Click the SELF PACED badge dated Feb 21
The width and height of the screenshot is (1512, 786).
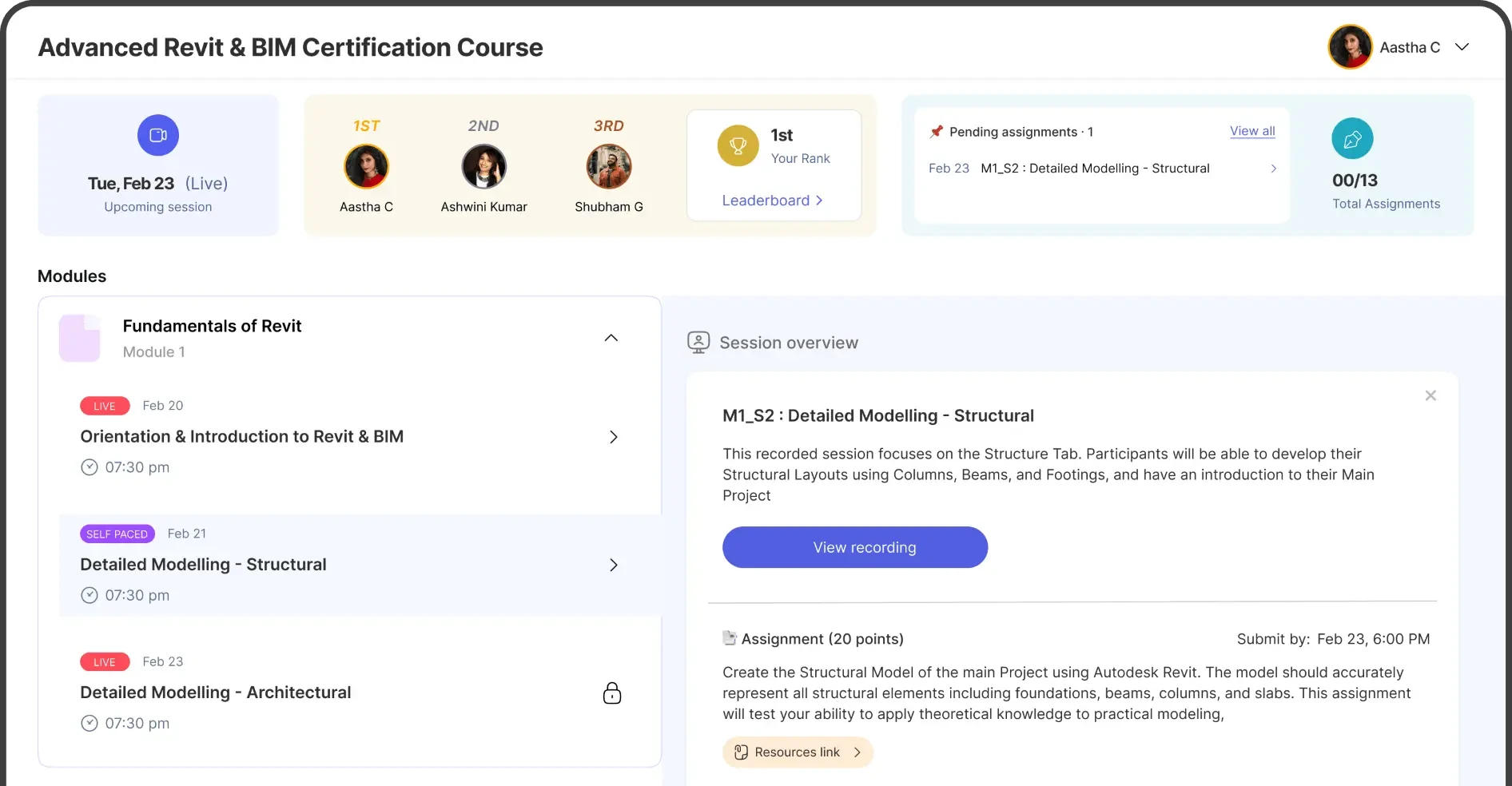(117, 534)
